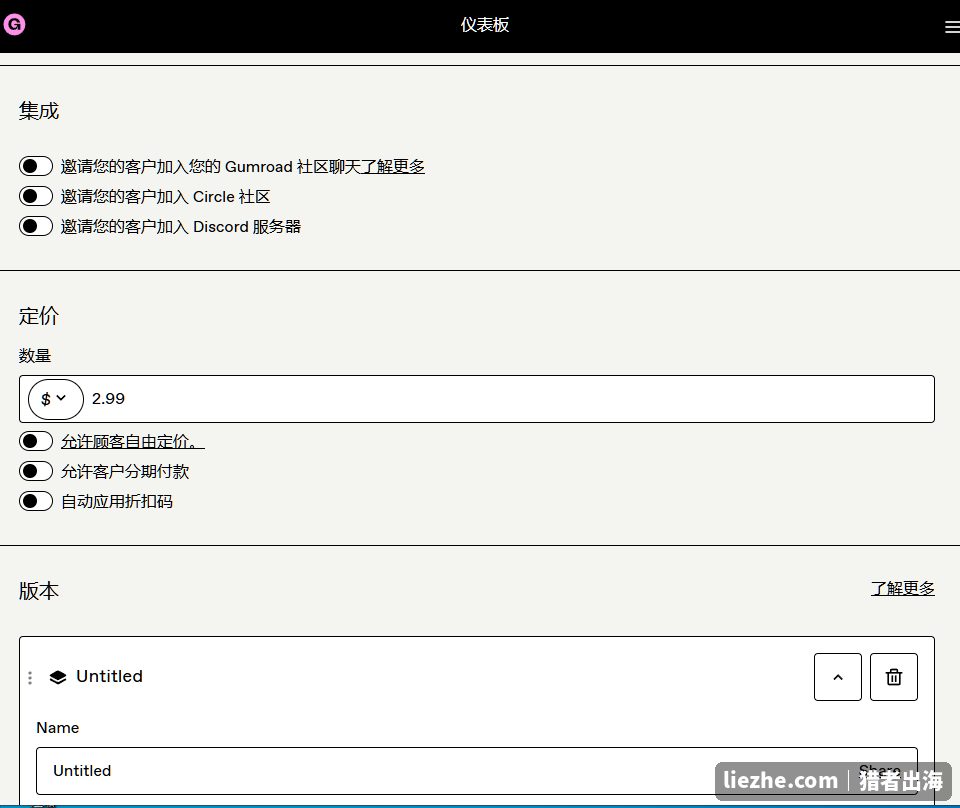
Task: Click the 定价 section heading
Action: coord(39,316)
